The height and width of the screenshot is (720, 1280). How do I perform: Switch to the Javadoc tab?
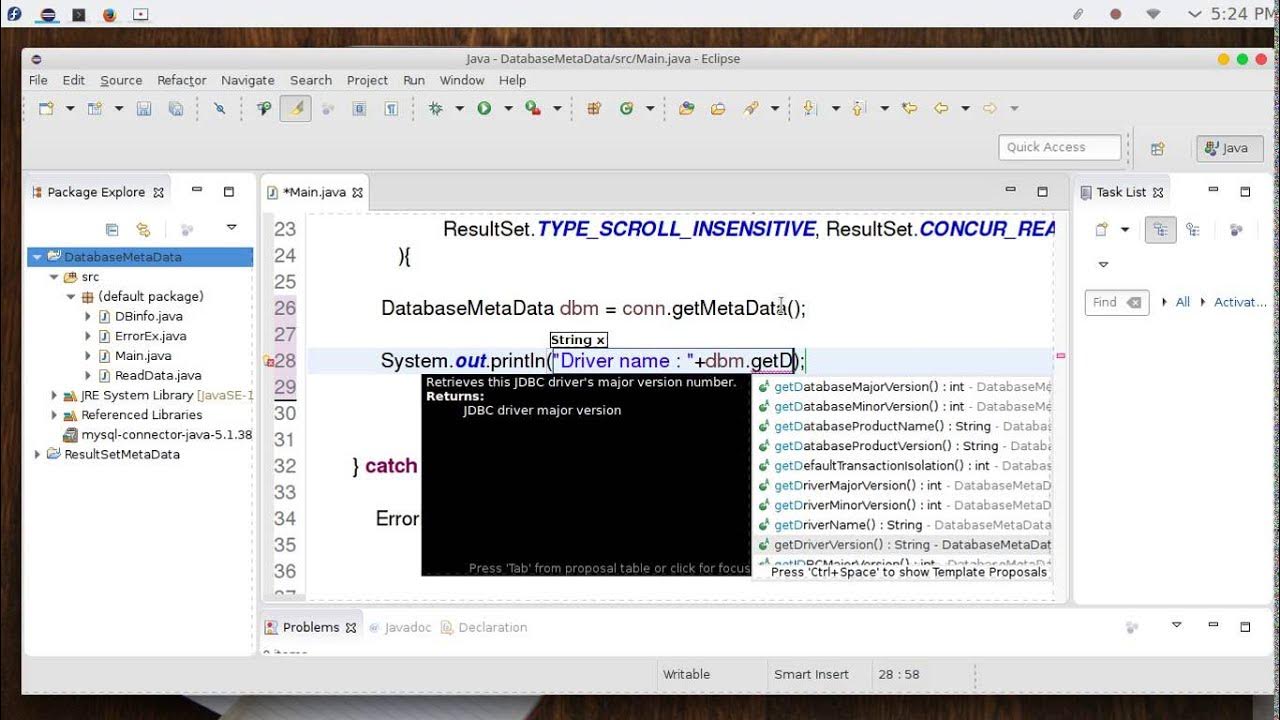click(x=400, y=627)
